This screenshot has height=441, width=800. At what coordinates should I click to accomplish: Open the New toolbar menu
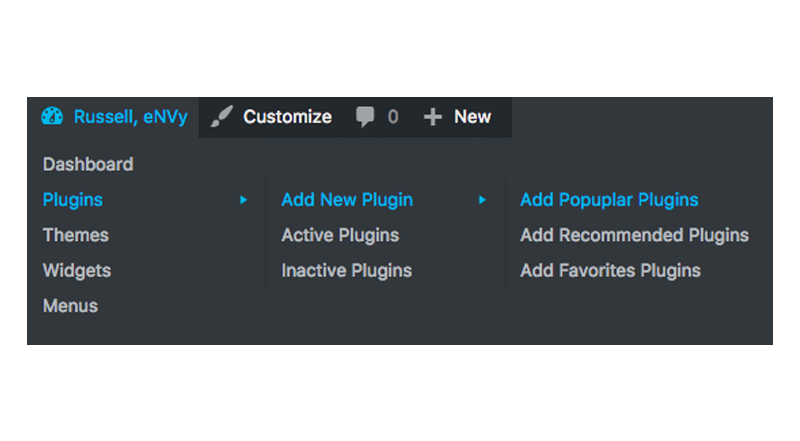tap(472, 117)
